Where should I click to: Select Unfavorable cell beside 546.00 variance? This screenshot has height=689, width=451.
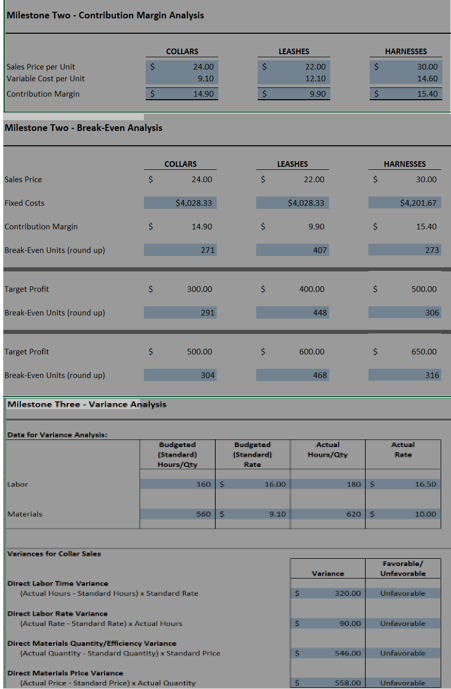[x=403, y=653]
